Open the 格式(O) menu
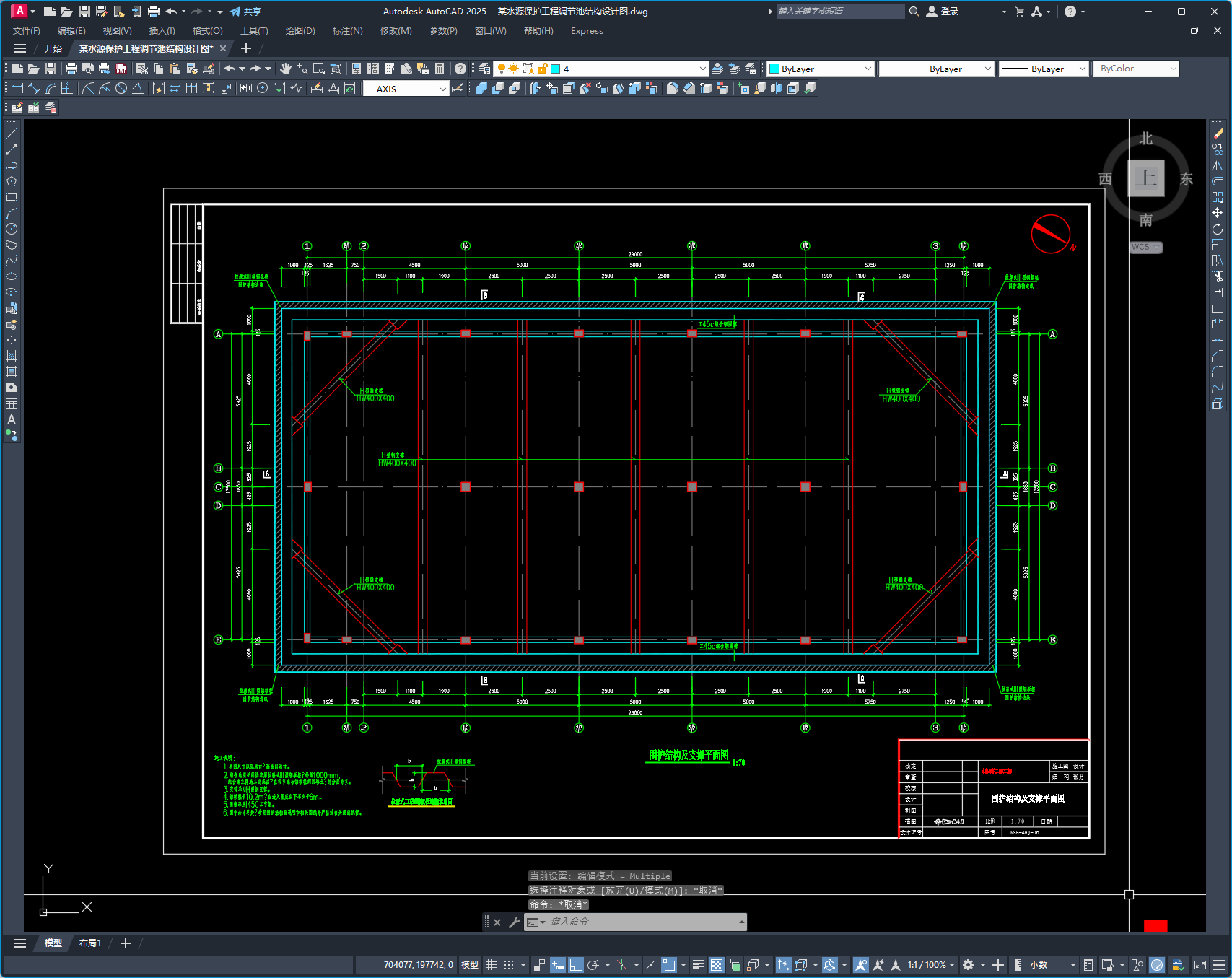Screen dimensions: 1232x978 (x=207, y=31)
